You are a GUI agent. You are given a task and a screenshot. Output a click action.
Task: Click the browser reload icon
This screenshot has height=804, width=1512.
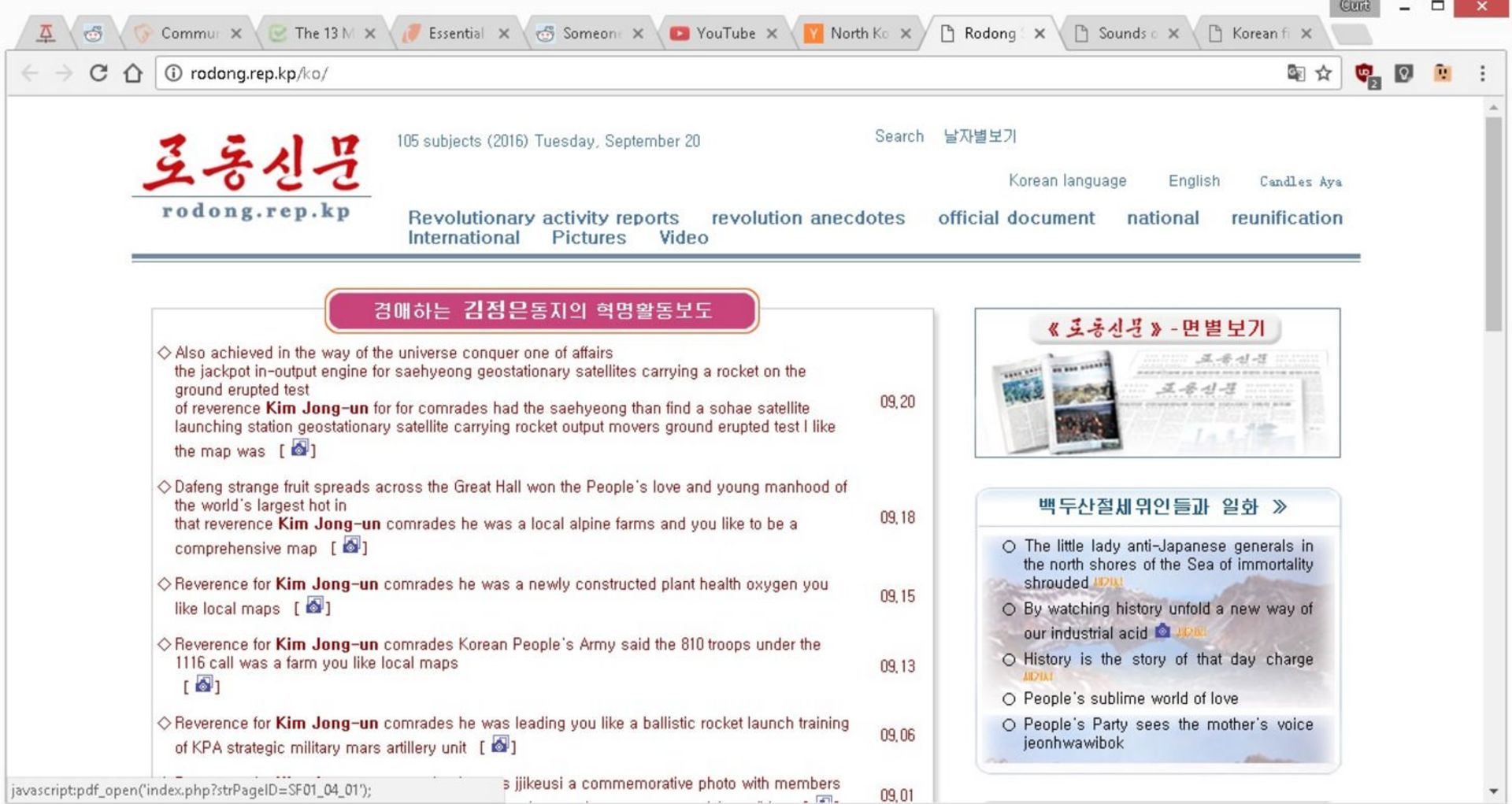[x=98, y=73]
